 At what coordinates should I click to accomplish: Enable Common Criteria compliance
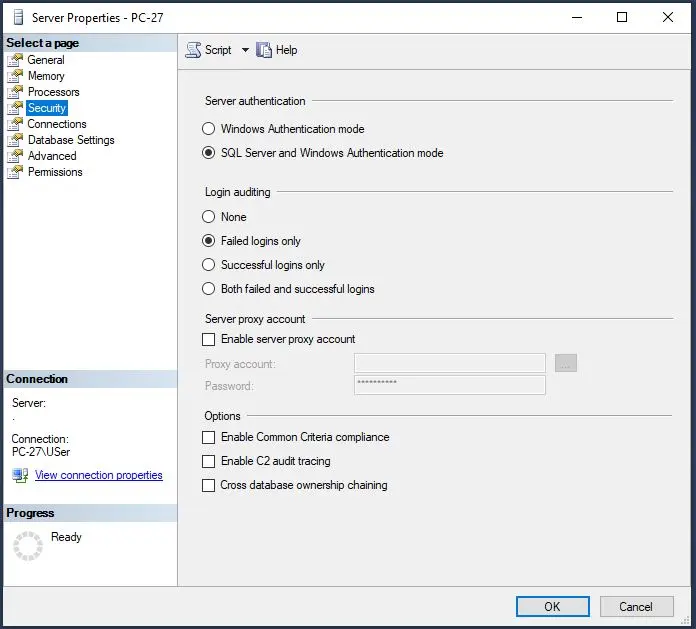pyautogui.click(x=209, y=437)
